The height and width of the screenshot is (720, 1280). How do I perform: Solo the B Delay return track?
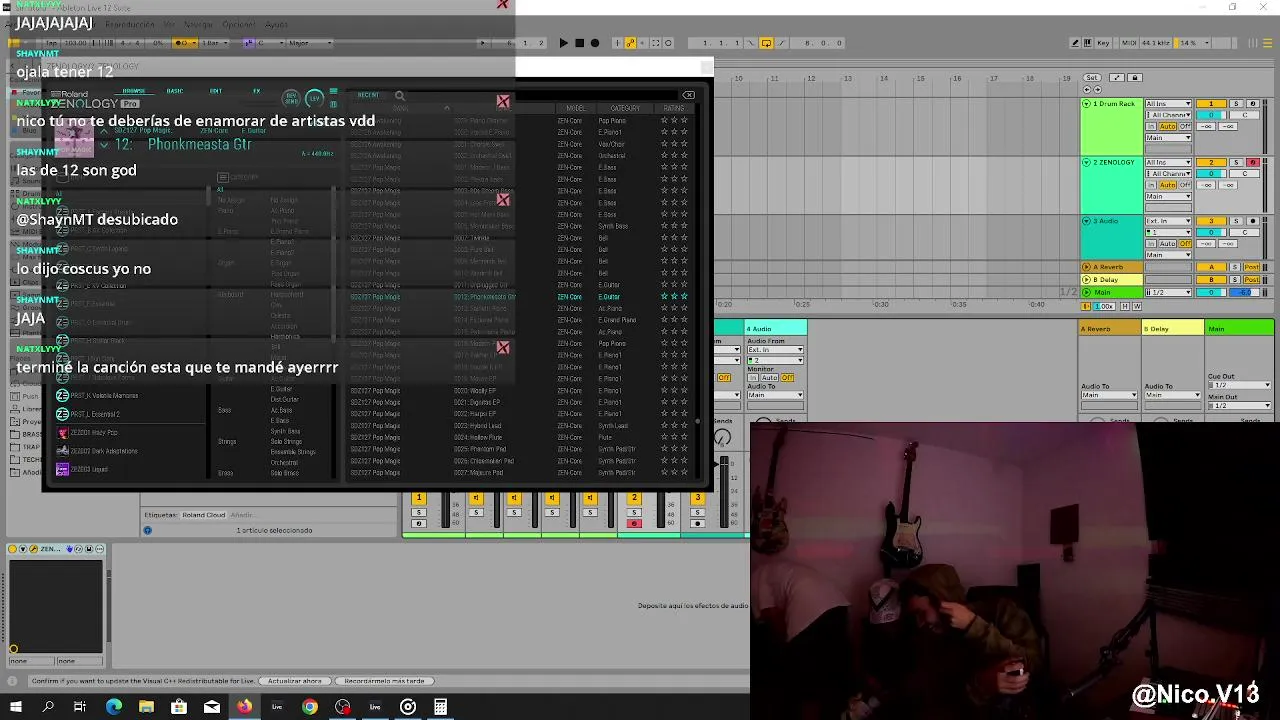tap(1235, 280)
